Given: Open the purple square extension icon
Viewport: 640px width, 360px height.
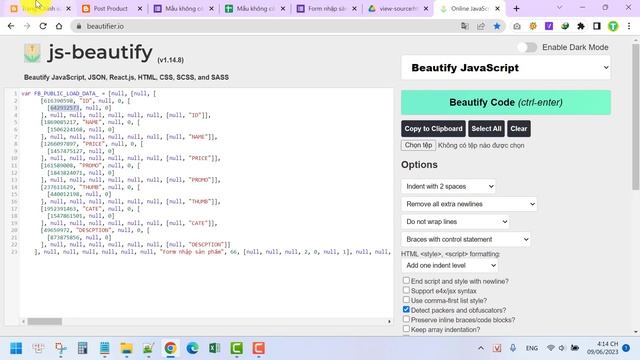Looking at the screenshot, I should [x=549, y=26].
